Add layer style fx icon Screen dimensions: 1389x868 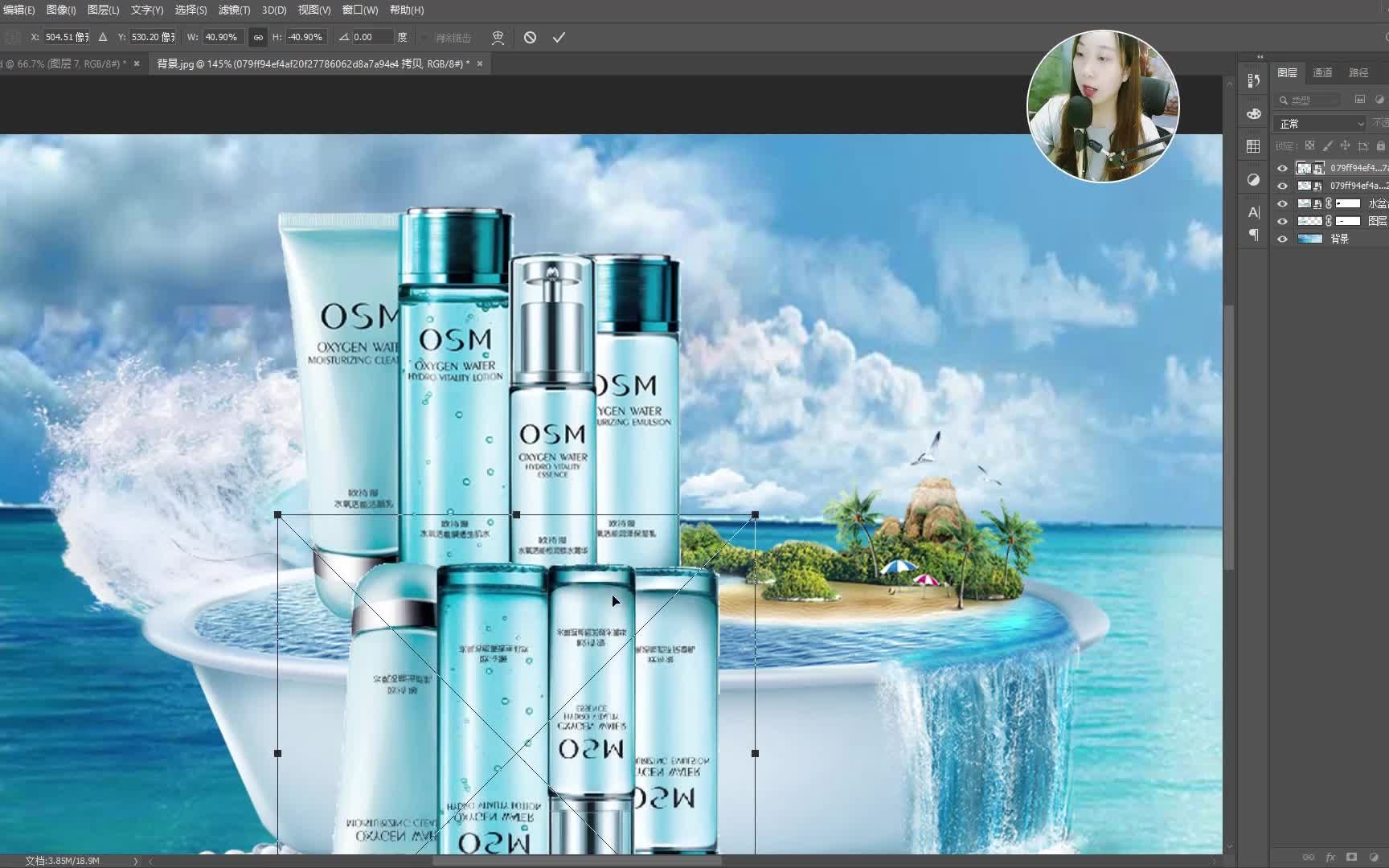(x=1330, y=858)
